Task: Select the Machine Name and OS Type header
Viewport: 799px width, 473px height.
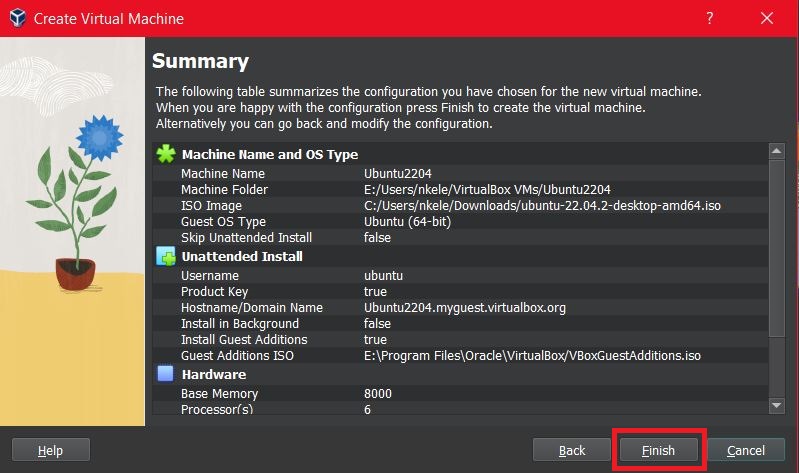Action: (x=270, y=154)
